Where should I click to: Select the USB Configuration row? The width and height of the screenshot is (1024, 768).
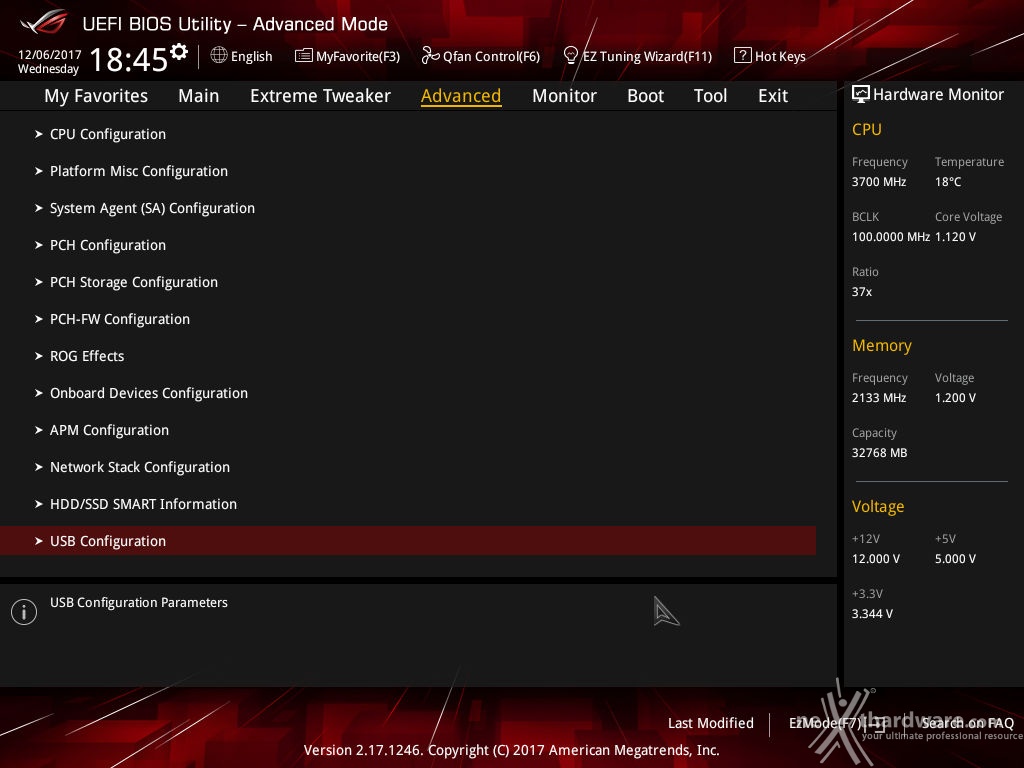pos(408,541)
